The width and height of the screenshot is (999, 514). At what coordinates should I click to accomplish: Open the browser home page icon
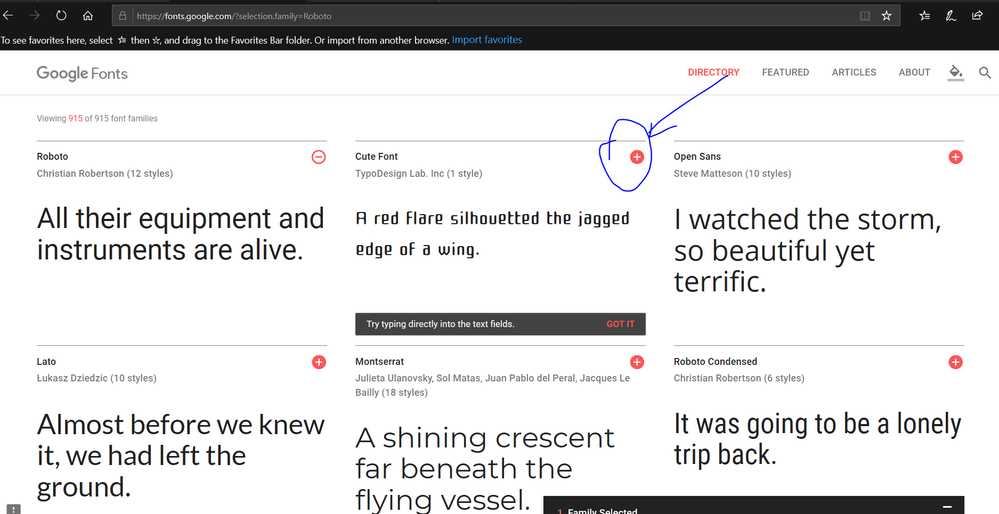[x=88, y=16]
